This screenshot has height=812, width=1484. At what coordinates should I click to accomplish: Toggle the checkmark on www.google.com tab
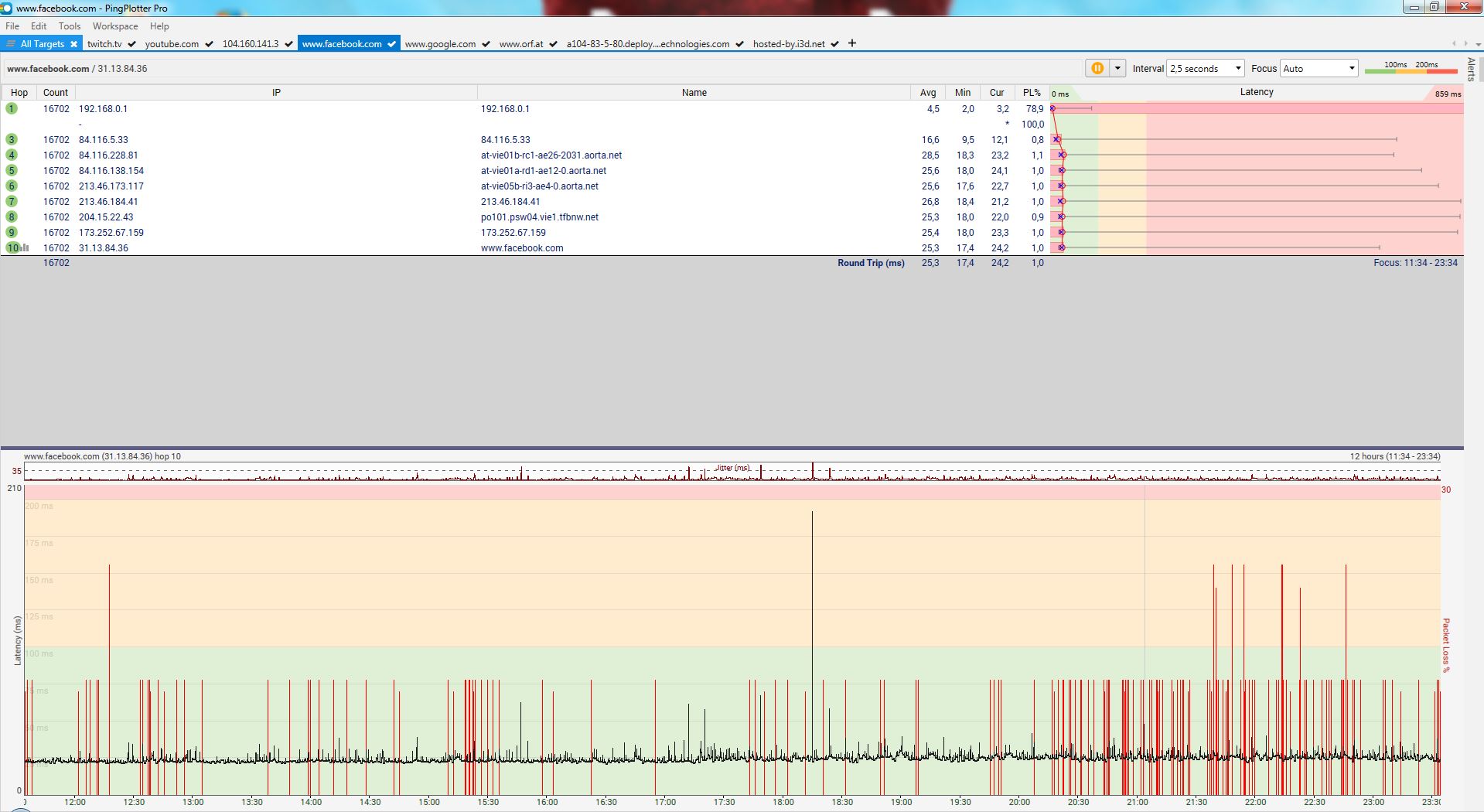pyautogui.click(x=486, y=44)
